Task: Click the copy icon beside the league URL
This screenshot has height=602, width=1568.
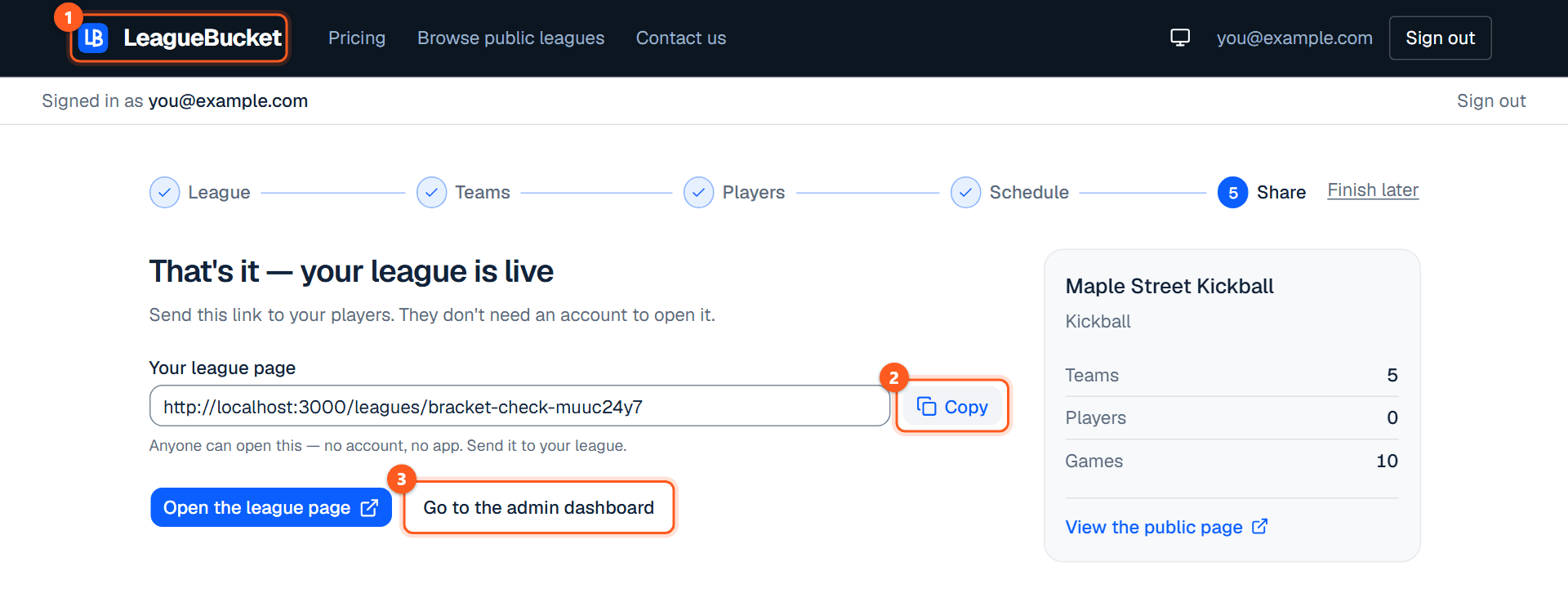Action: 926,407
